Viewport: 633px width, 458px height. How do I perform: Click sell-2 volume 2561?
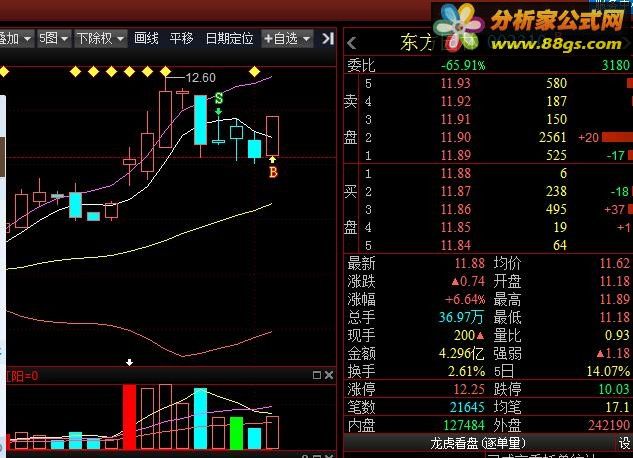coord(553,137)
